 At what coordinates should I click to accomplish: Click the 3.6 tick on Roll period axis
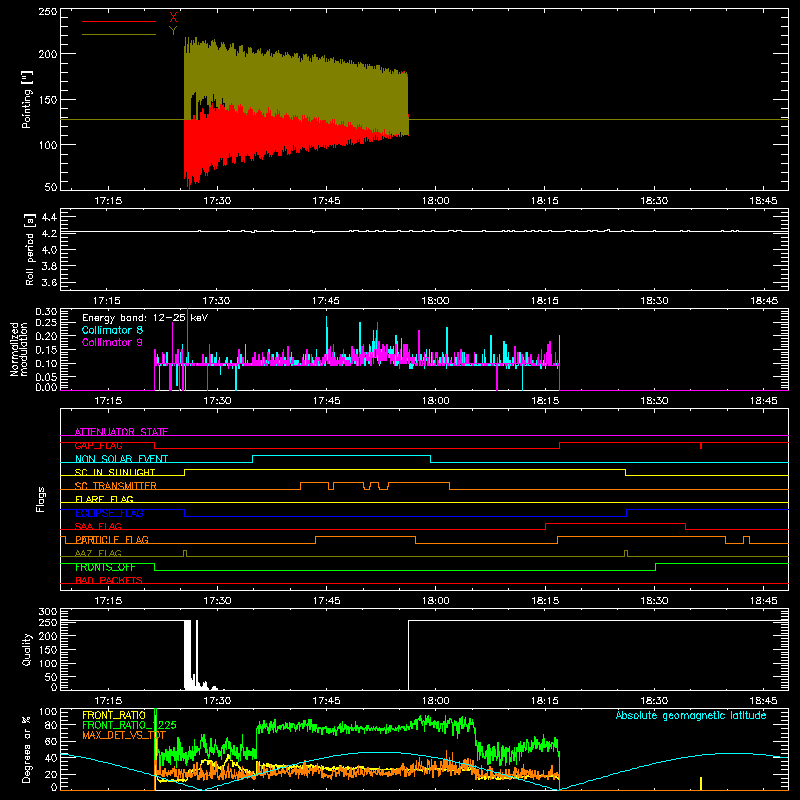point(48,282)
